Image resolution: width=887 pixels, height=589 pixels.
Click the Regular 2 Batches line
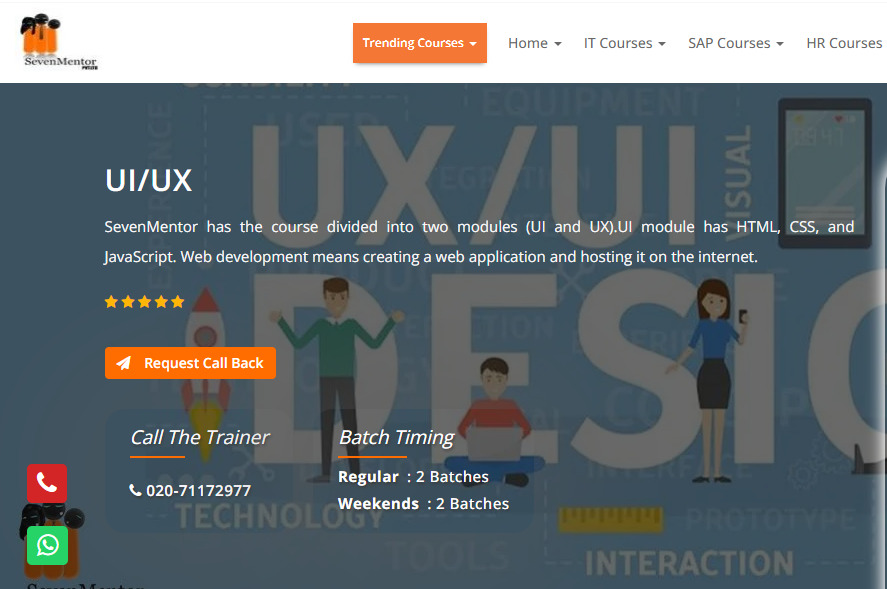(x=413, y=476)
